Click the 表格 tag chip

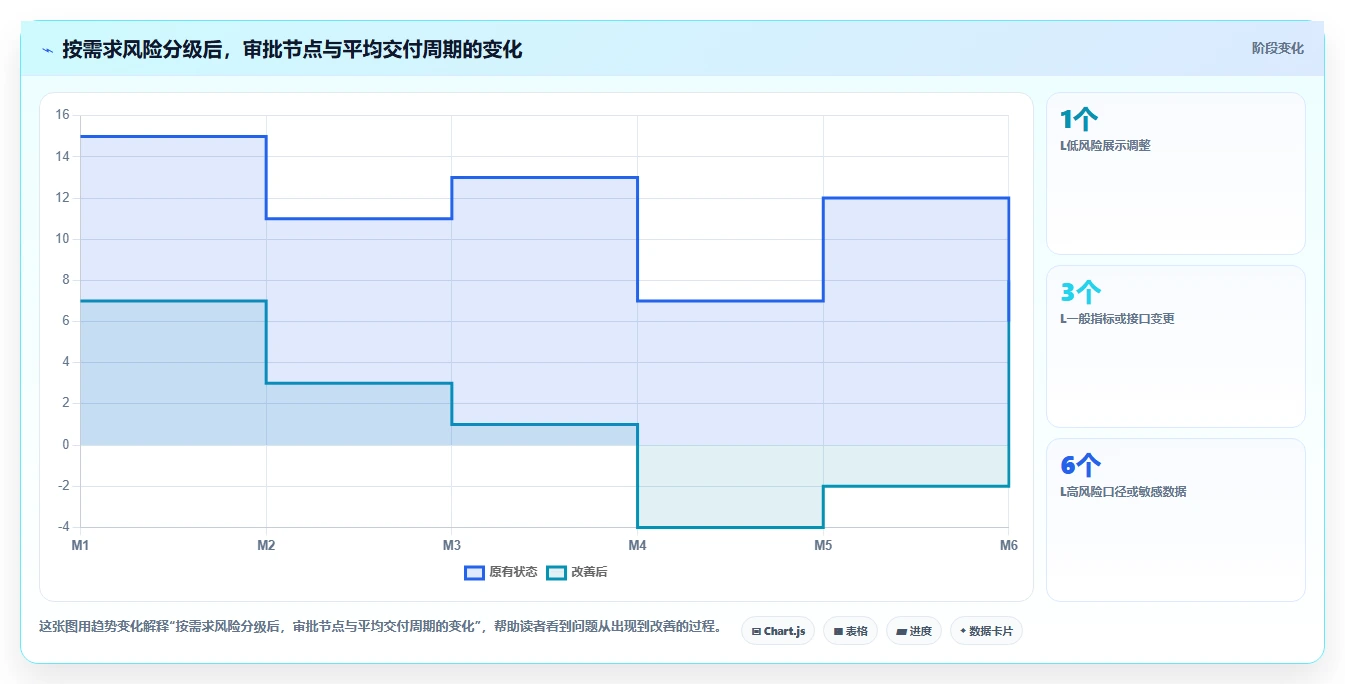click(851, 631)
